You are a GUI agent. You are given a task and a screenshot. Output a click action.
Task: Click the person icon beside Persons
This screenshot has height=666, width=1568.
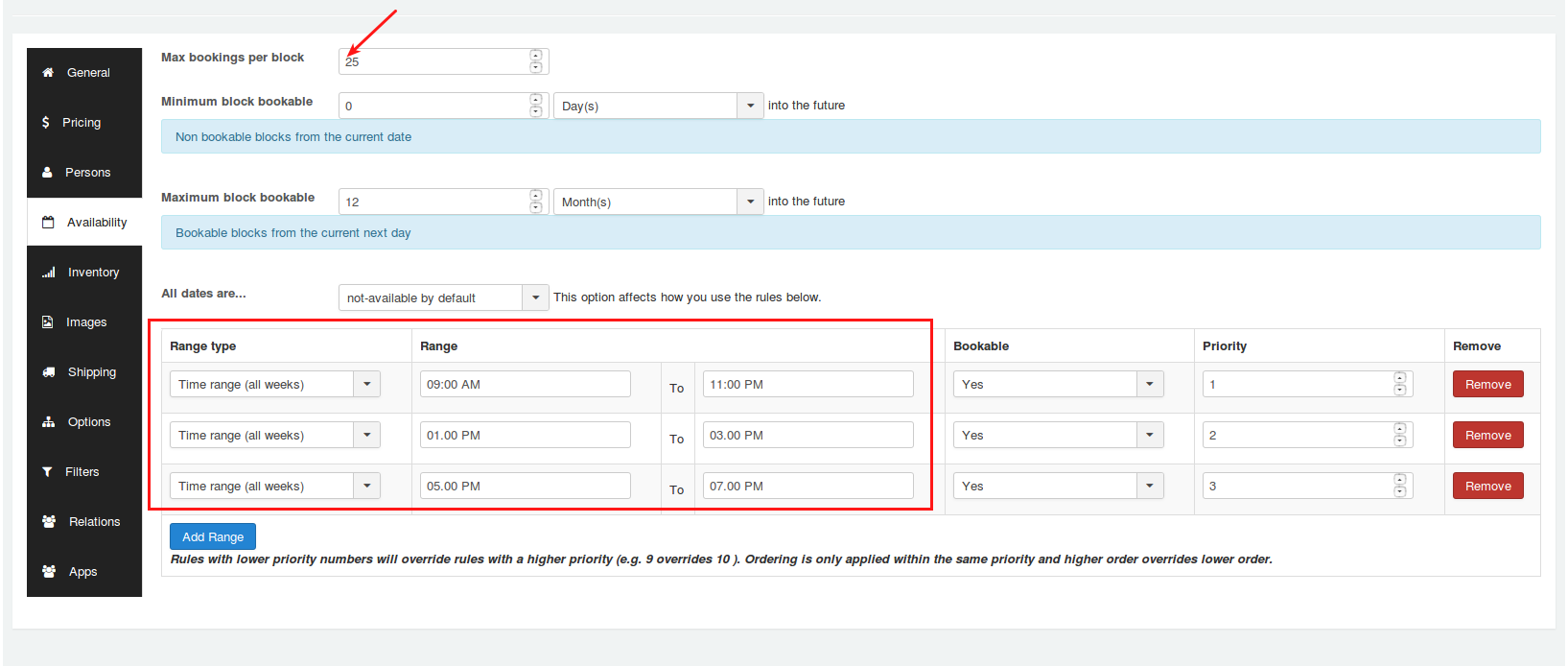(47, 173)
